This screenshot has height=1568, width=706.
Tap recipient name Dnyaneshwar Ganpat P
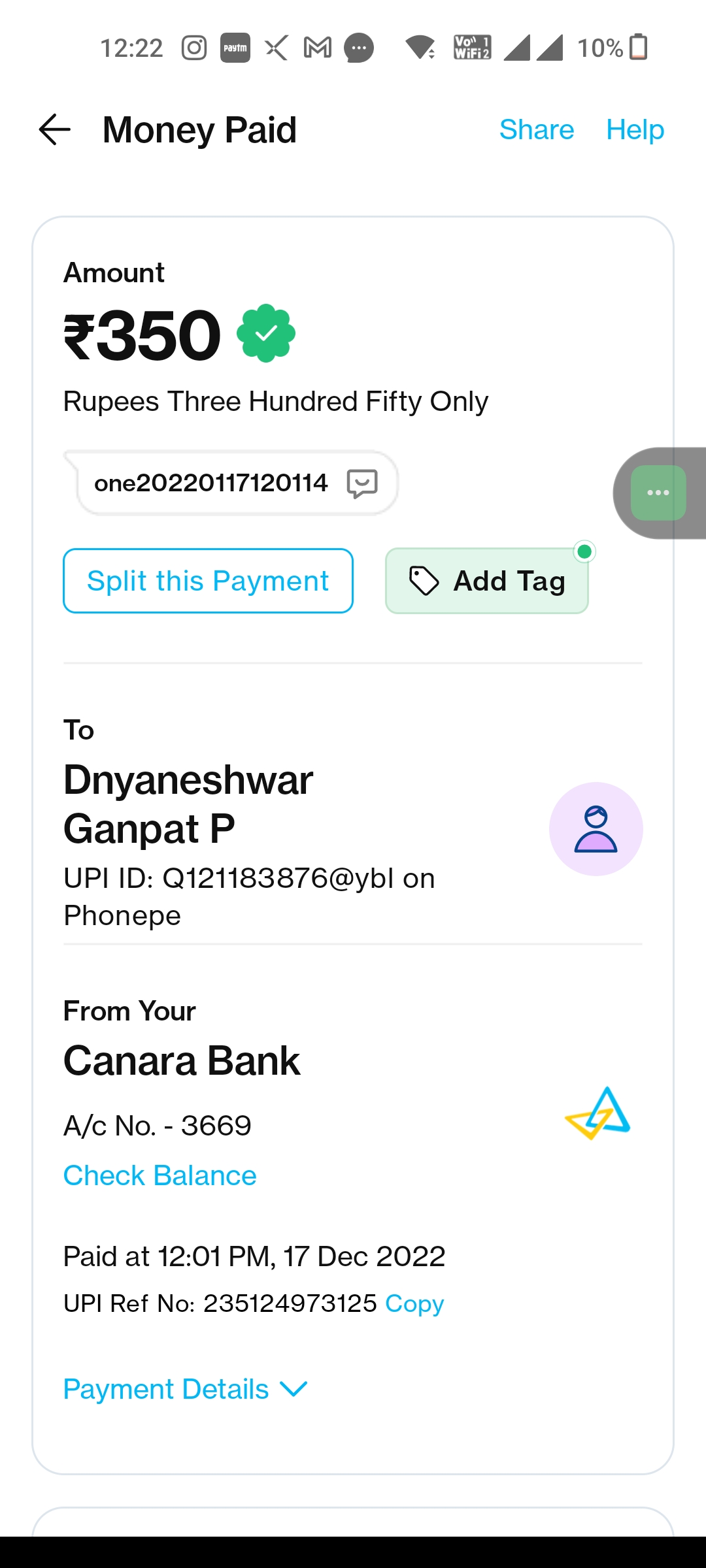pyautogui.click(x=189, y=804)
